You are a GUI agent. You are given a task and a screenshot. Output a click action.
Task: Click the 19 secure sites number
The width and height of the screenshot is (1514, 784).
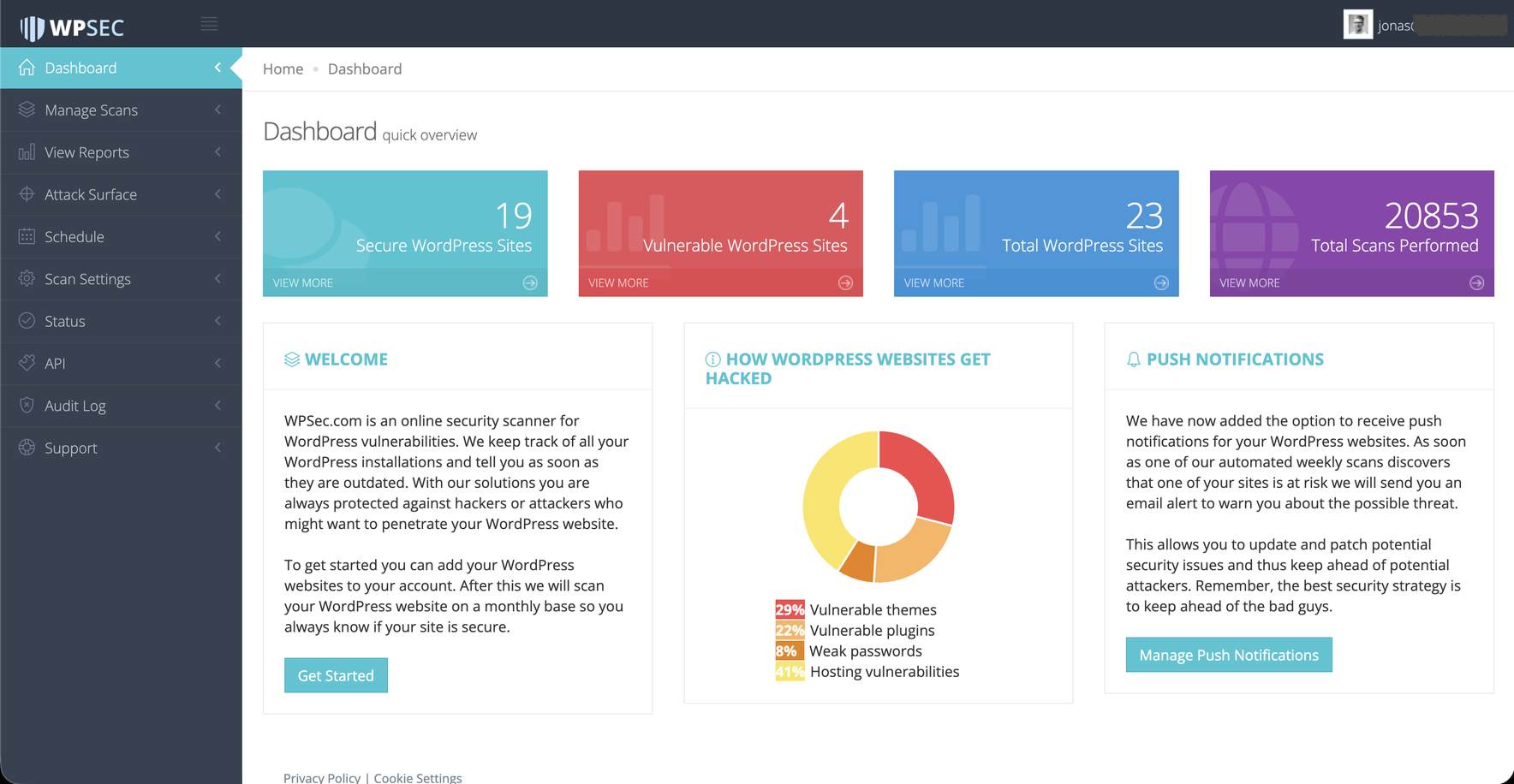(514, 216)
